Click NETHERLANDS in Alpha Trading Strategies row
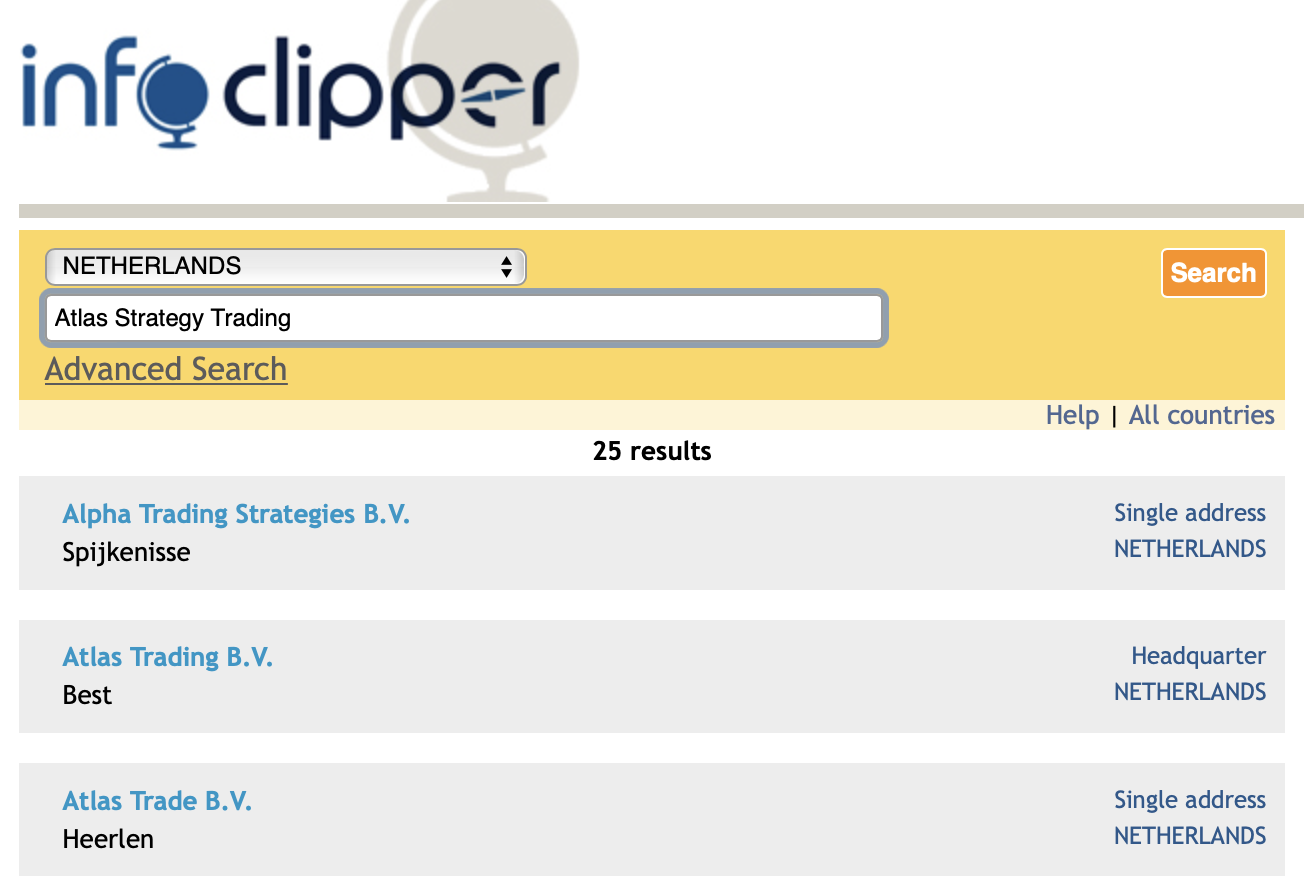The height and width of the screenshot is (894, 1304). point(1190,549)
